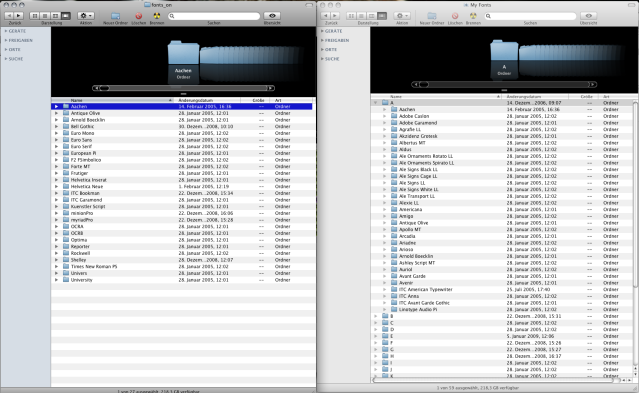Click Brennen icon in My Fonts window
Viewport: 639px width, 393px height.
(x=473, y=16)
